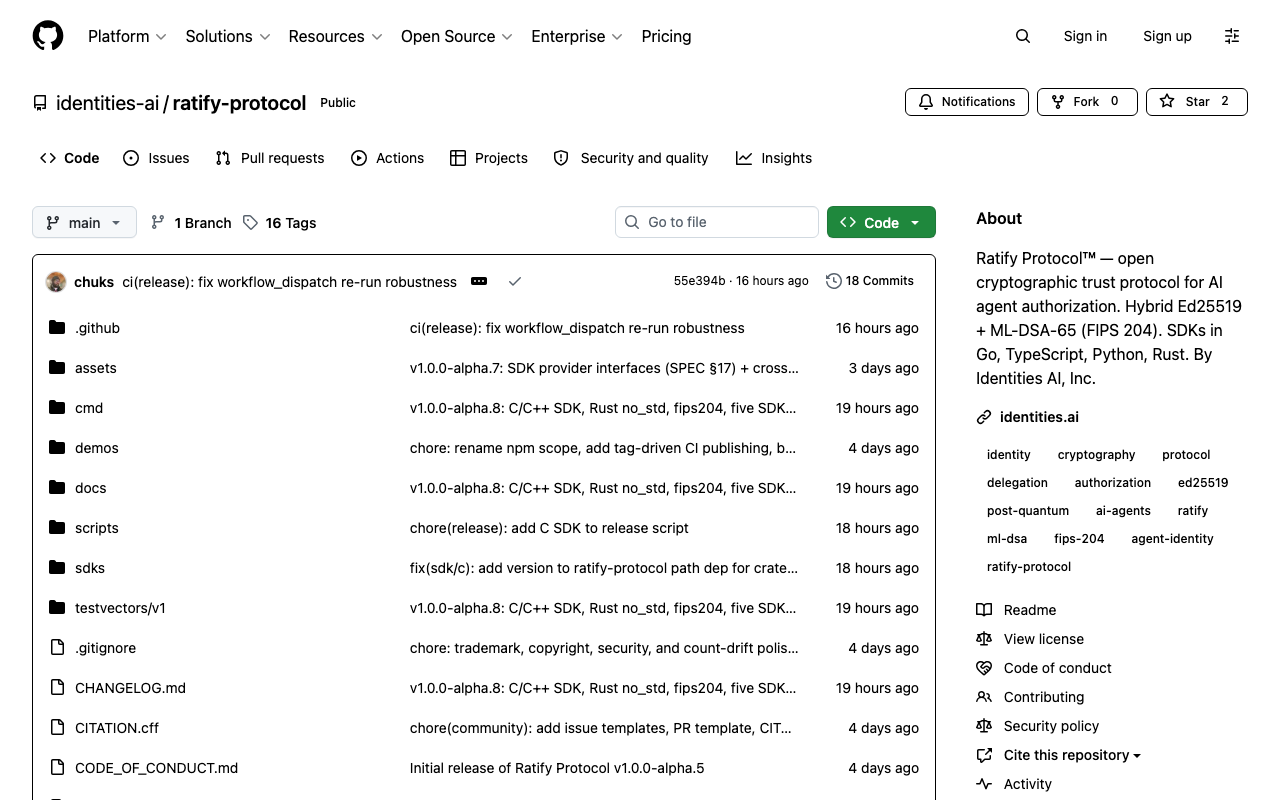Open the delegation topic tag
This screenshot has width=1280, height=800.
[x=1017, y=482]
